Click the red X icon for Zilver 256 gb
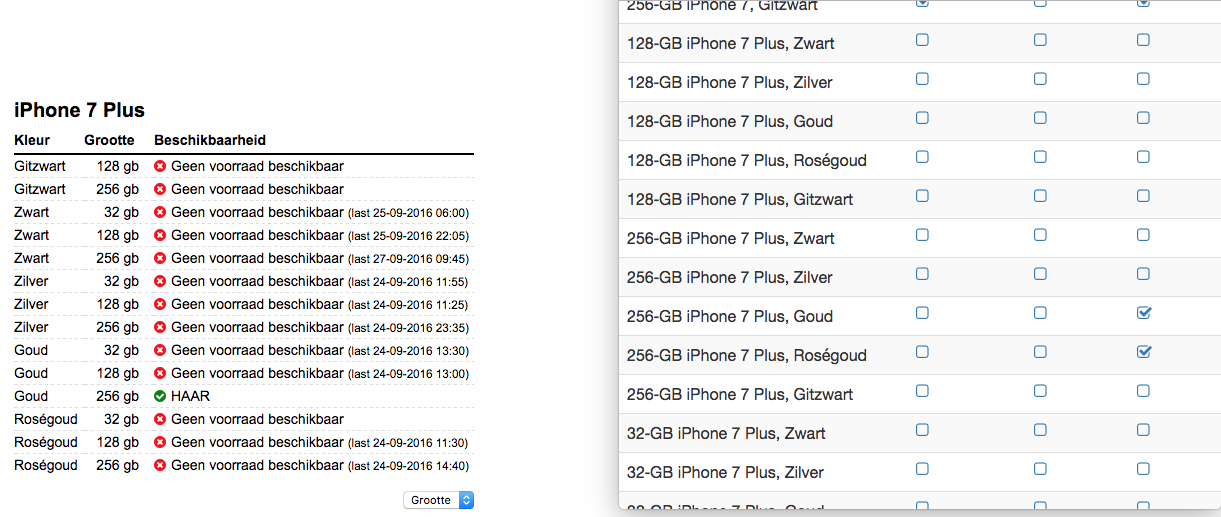This screenshot has height=517, width=1221. (160, 327)
